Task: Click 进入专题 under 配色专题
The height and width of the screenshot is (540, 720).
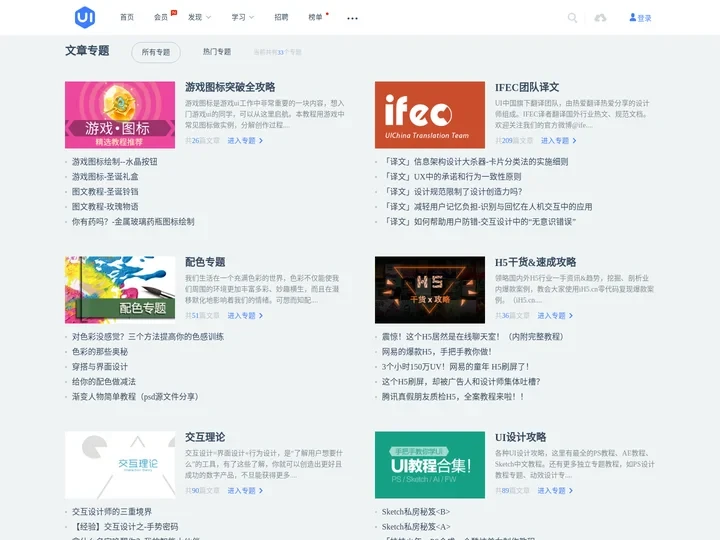Action: [x=242, y=315]
